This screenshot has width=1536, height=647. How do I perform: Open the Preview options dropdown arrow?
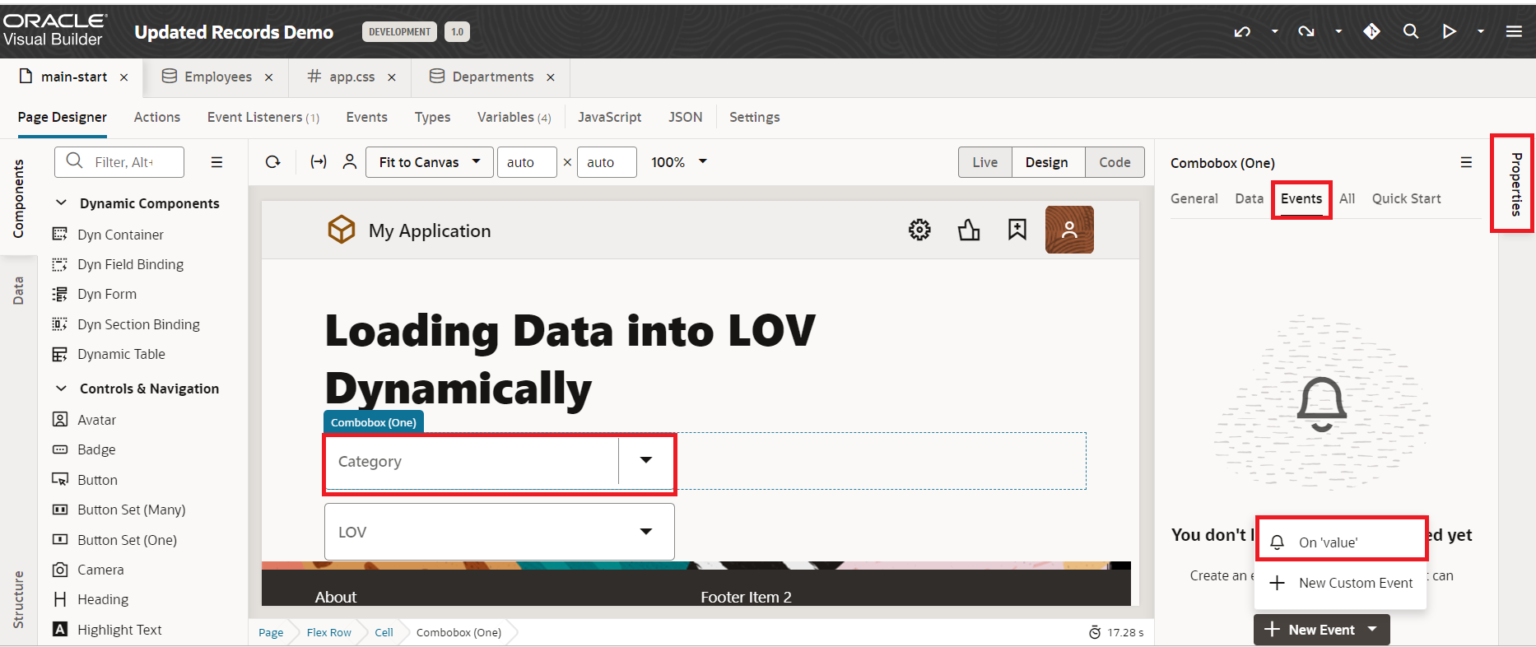[1481, 32]
